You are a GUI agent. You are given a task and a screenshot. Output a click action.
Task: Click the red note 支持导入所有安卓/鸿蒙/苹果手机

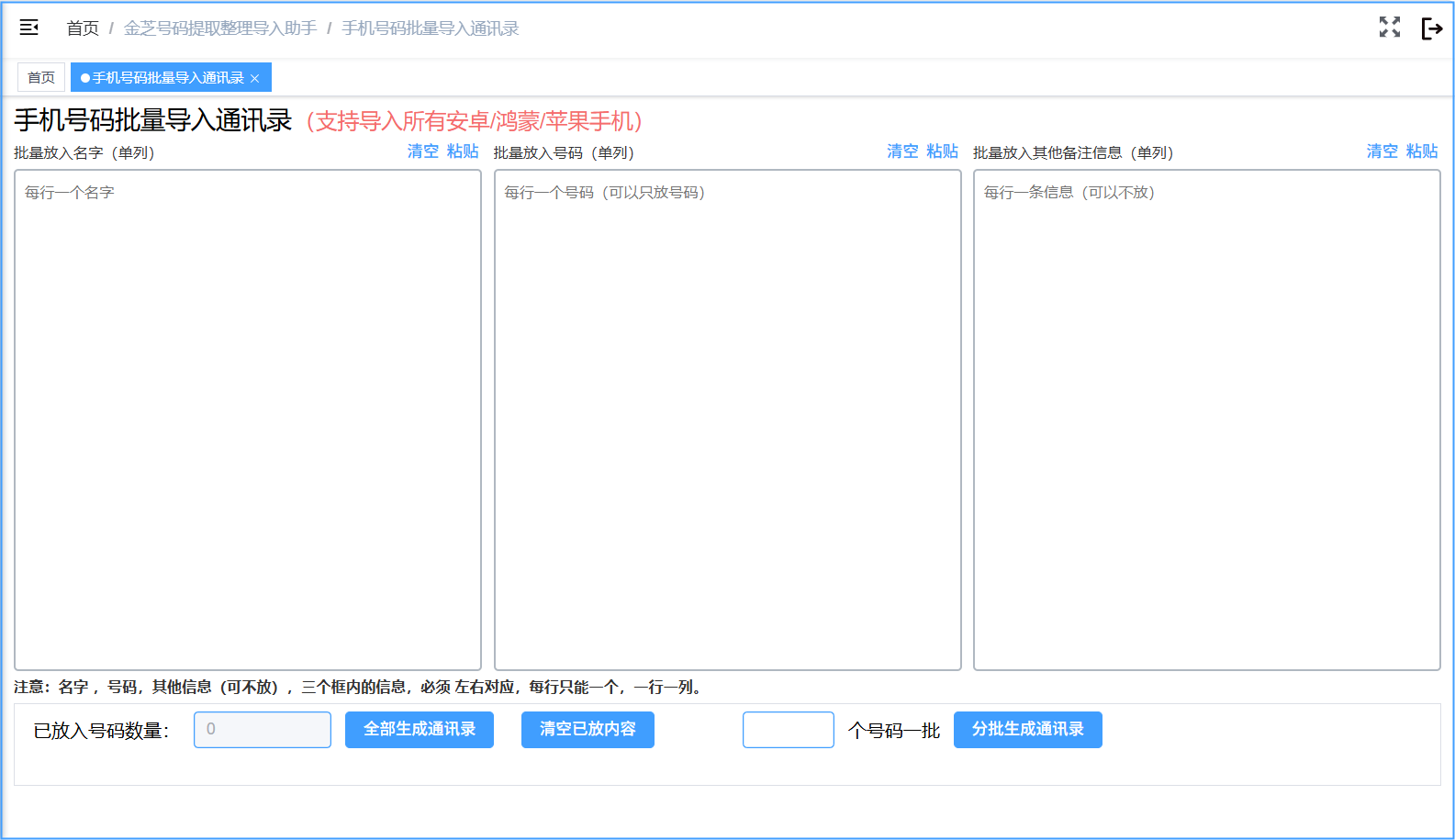pos(475,121)
